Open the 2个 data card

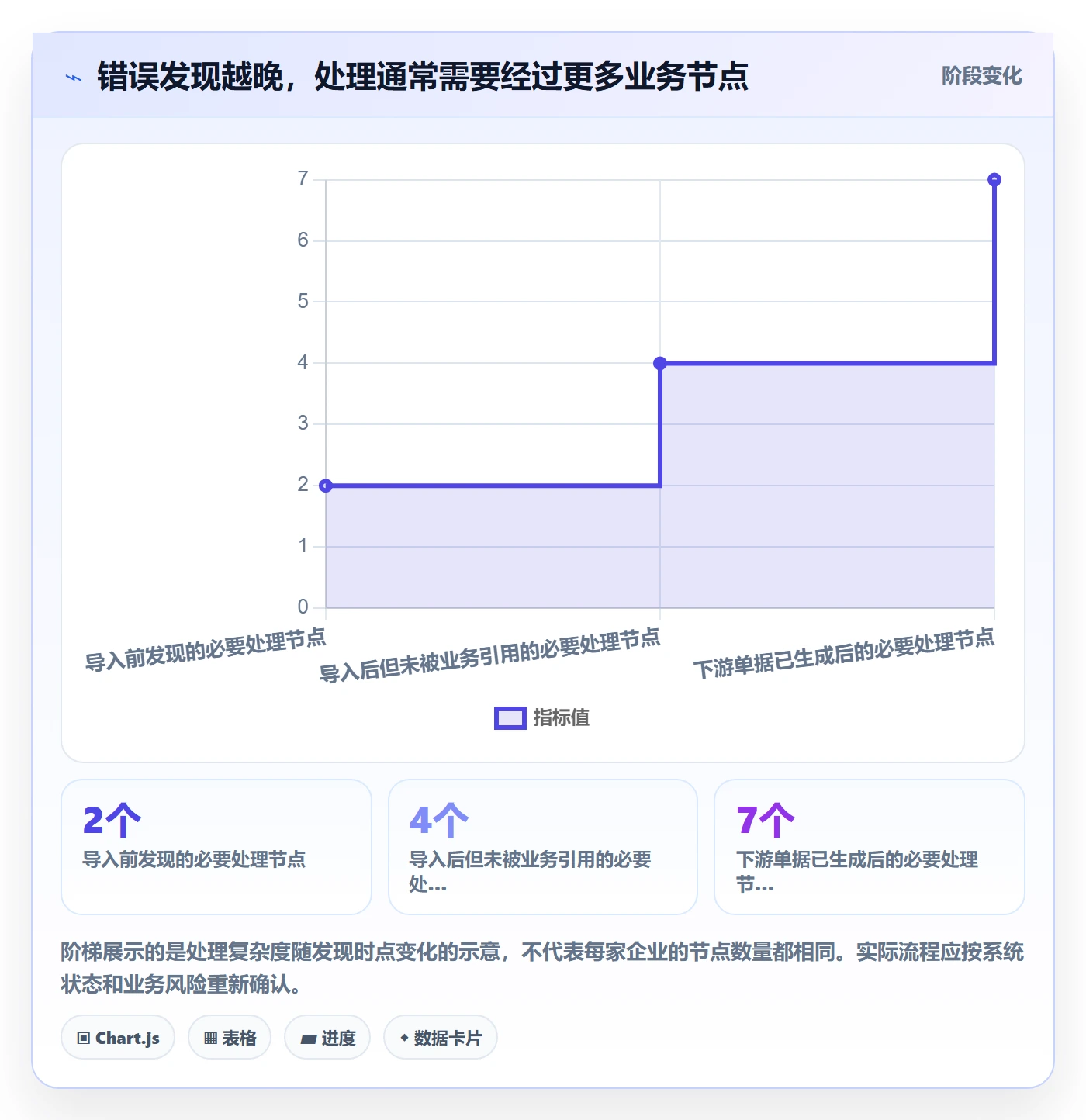click(216, 847)
